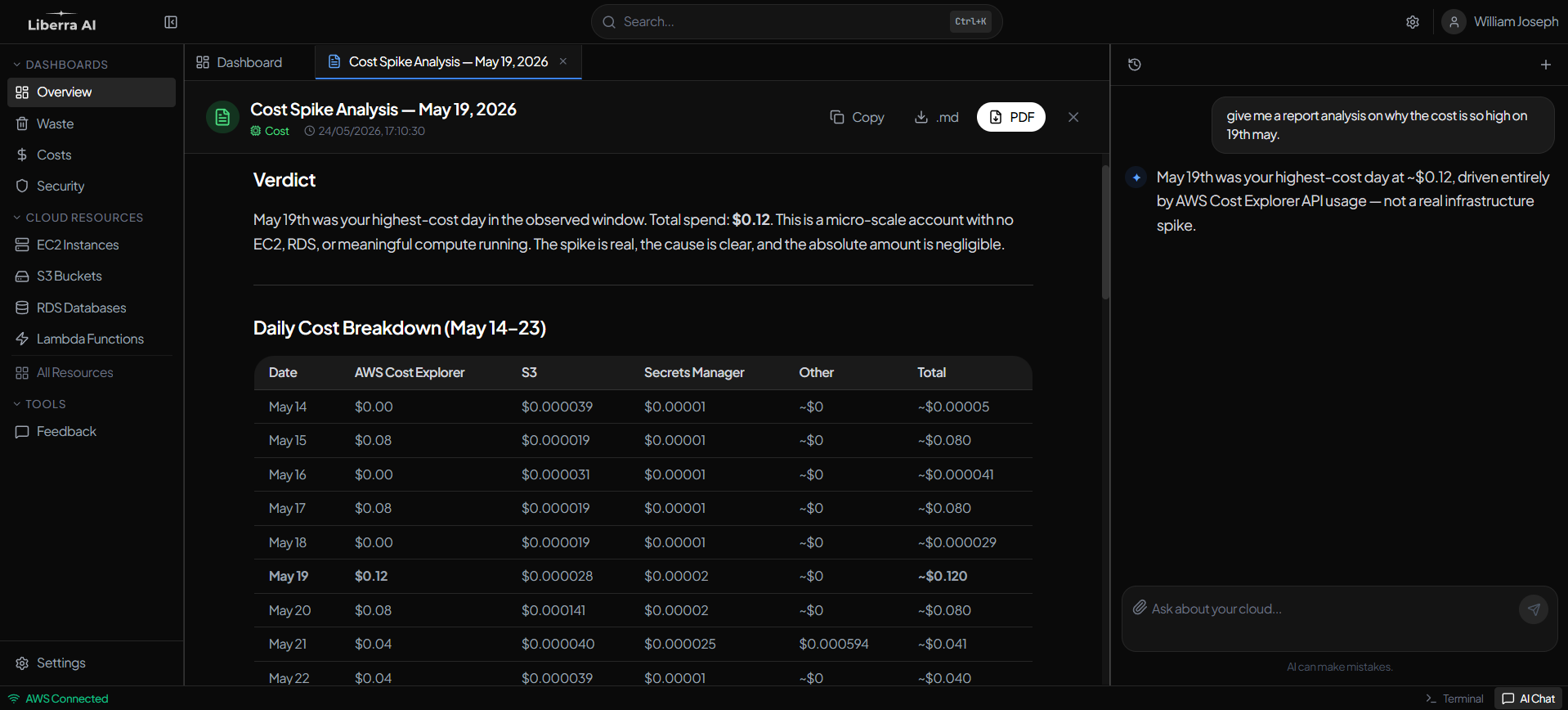View Lambda Functions
The width and height of the screenshot is (1568, 710).
92,339
